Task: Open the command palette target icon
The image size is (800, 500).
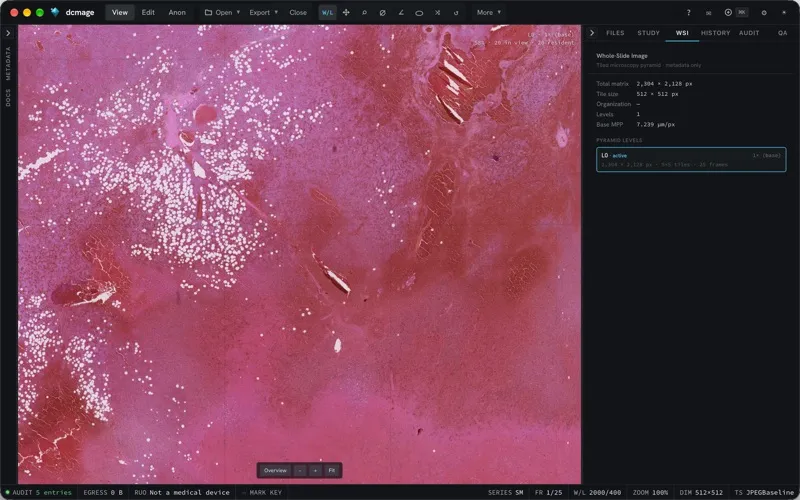Action: point(728,12)
